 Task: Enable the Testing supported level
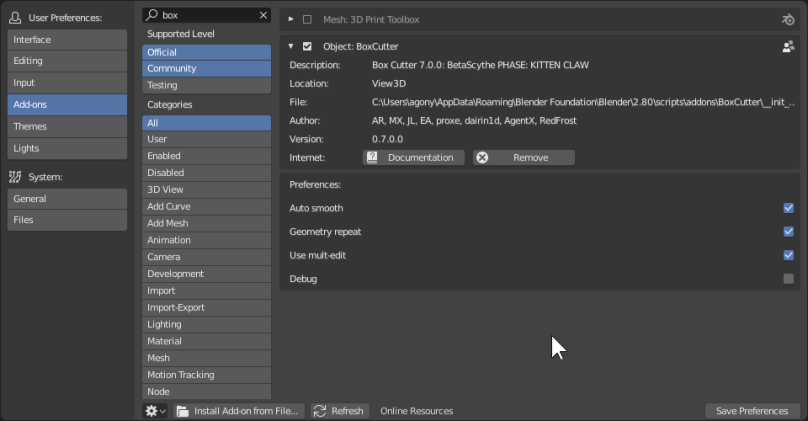[x=206, y=85]
